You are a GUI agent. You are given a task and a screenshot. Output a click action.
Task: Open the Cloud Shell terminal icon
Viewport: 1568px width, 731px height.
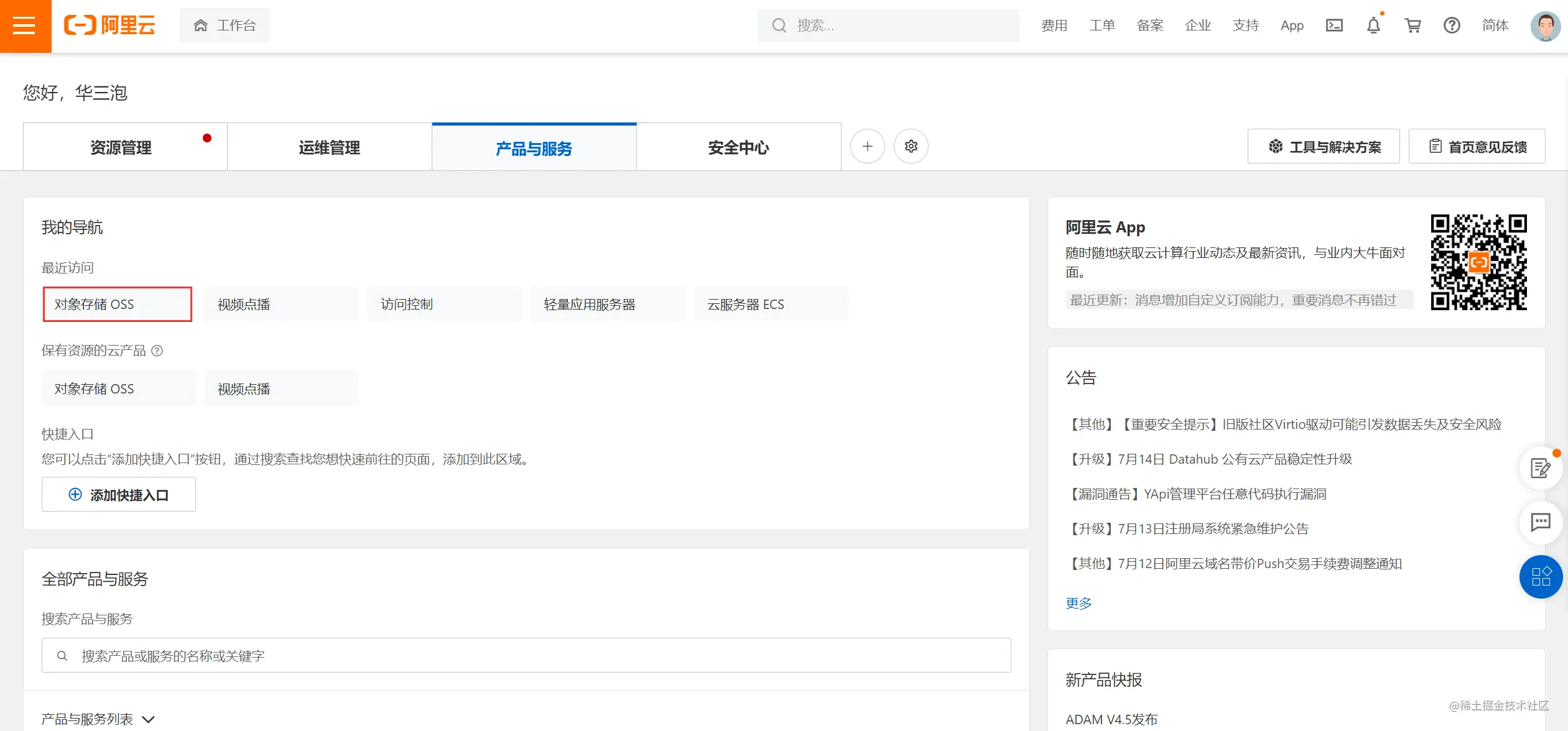point(1334,25)
